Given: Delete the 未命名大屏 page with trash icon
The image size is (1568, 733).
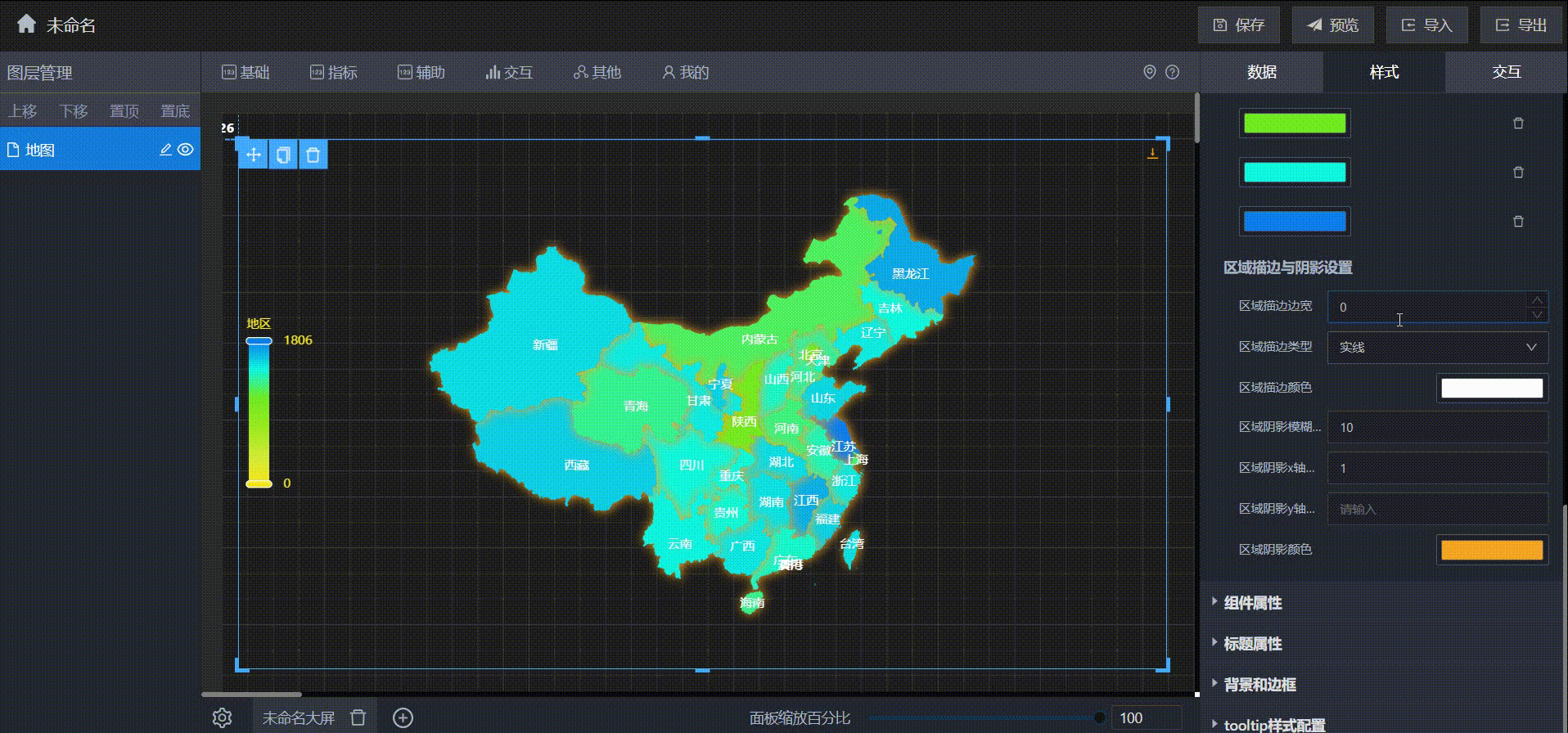Looking at the screenshot, I should (x=358, y=717).
